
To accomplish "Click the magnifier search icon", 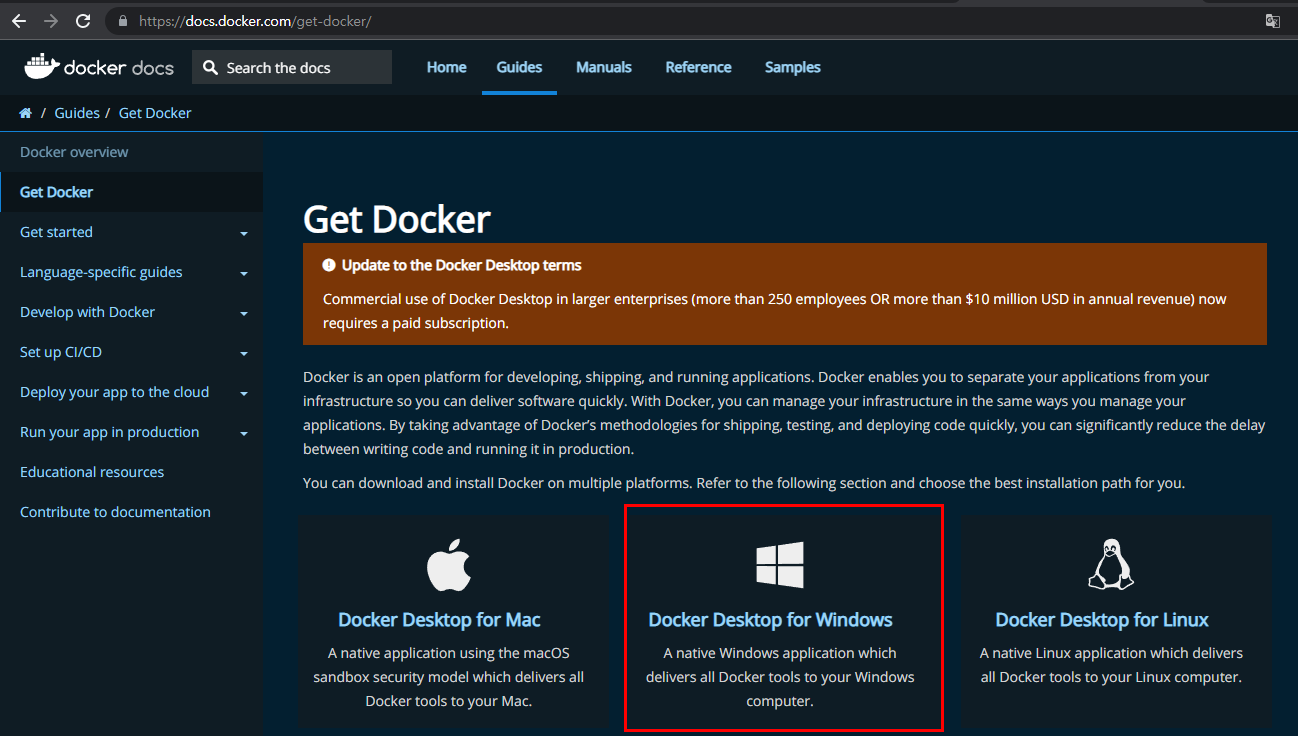I will click(210, 67).
